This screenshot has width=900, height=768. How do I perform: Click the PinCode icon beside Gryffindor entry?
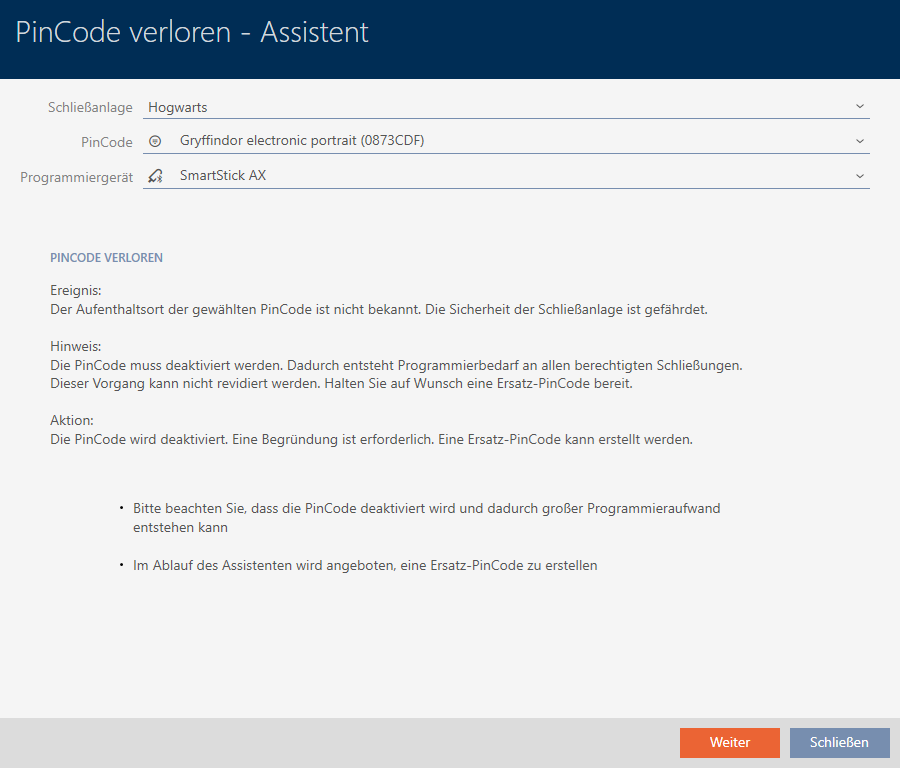point(154,141)
